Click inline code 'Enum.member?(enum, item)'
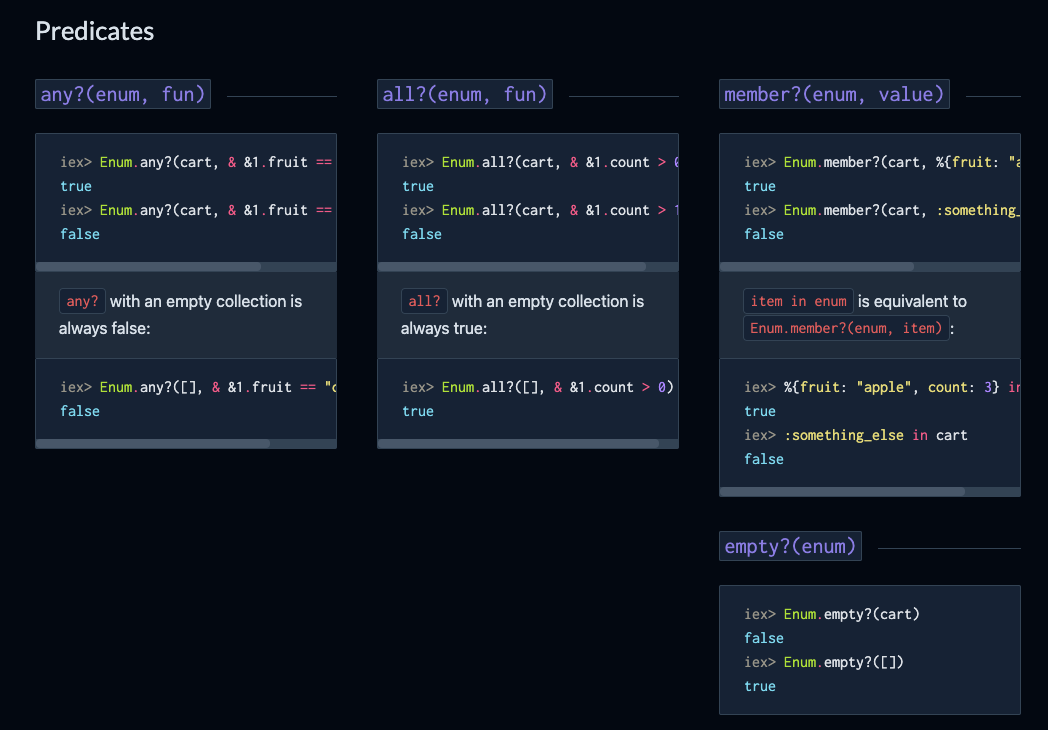 click(x=846, y=328)
